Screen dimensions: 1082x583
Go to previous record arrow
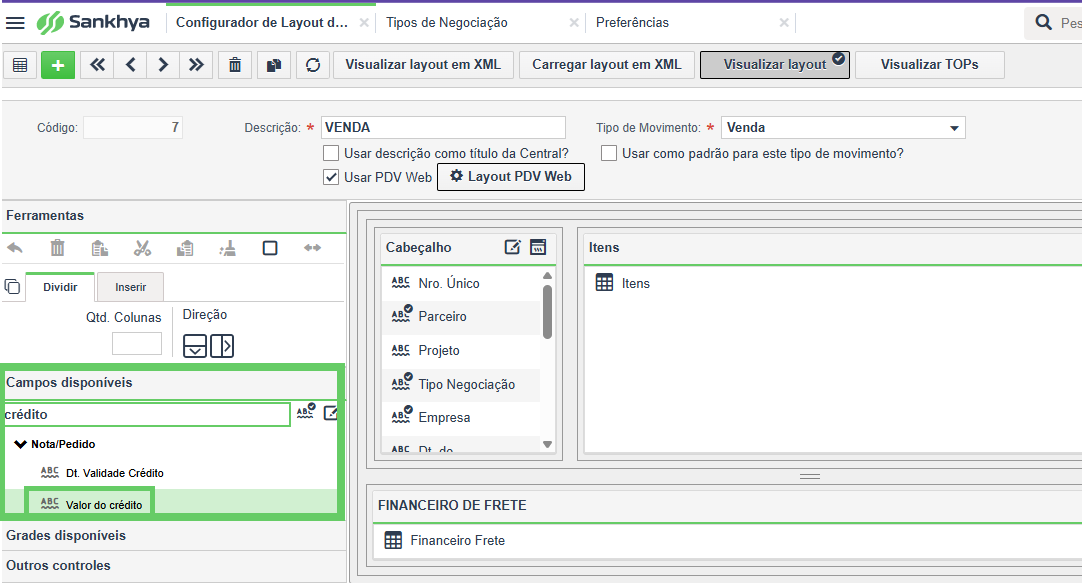130,65
